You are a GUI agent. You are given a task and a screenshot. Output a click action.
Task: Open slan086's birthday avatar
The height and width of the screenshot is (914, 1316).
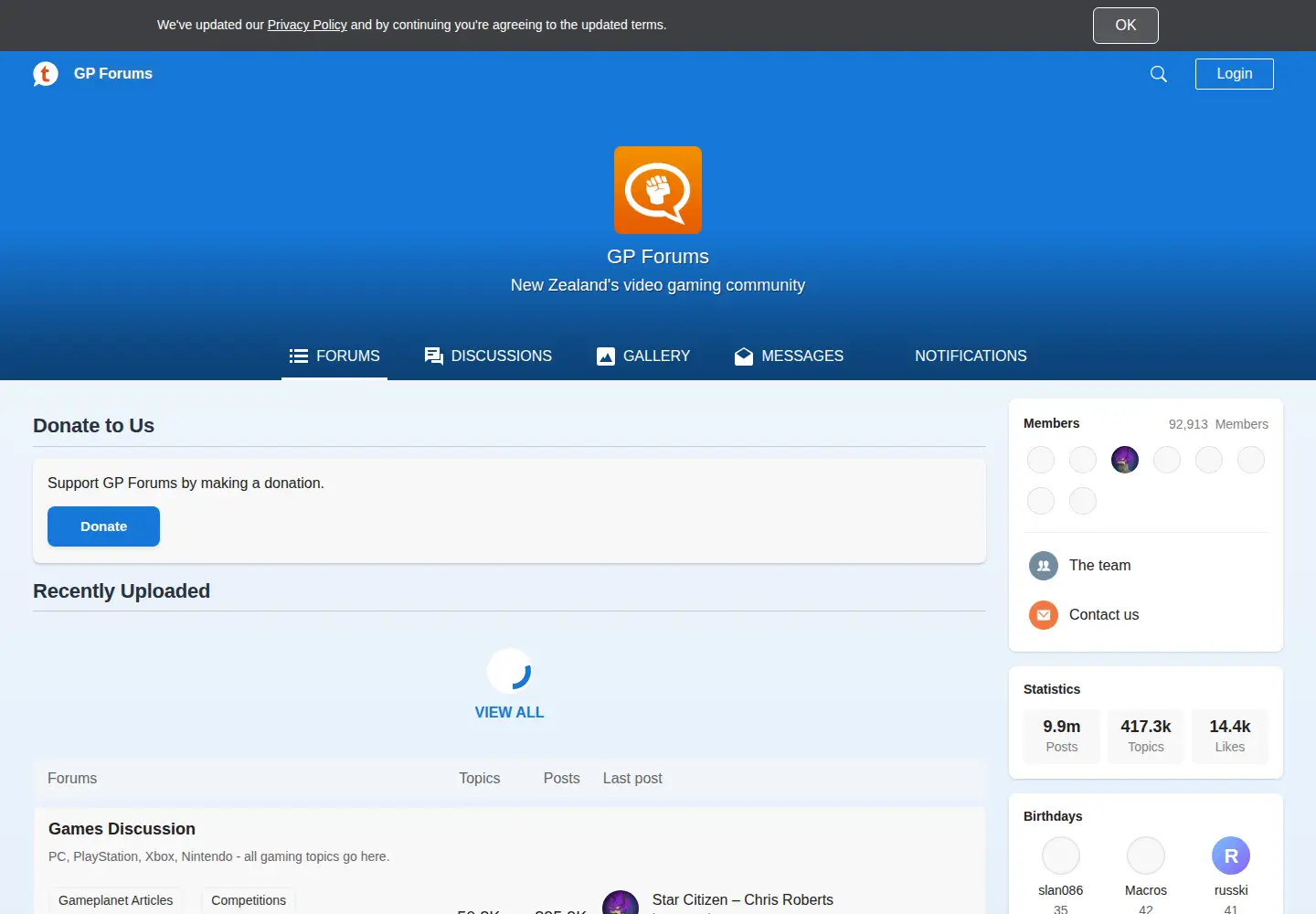(x=1061, y=856)
